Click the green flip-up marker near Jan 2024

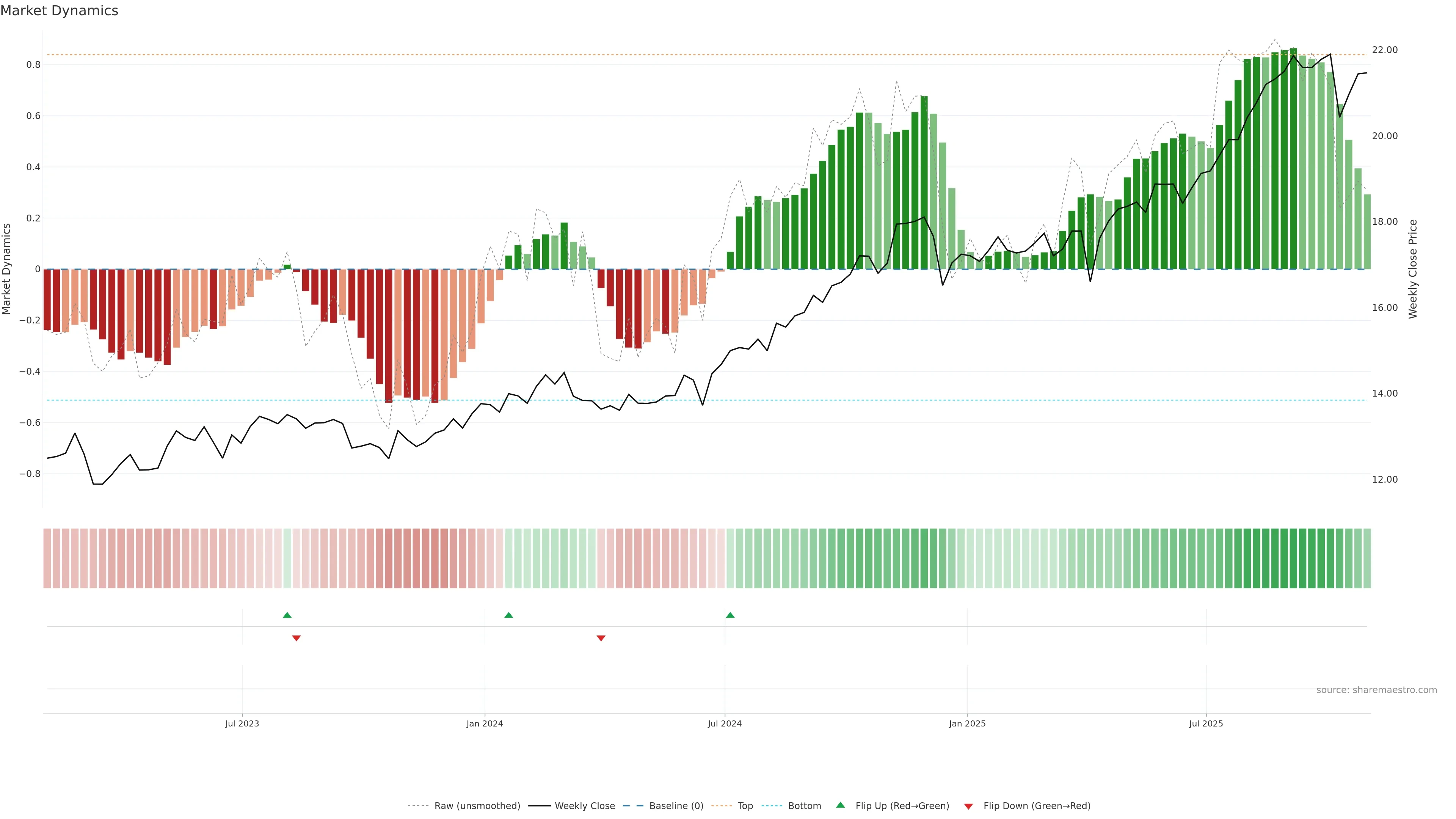[x=509, y=615]
